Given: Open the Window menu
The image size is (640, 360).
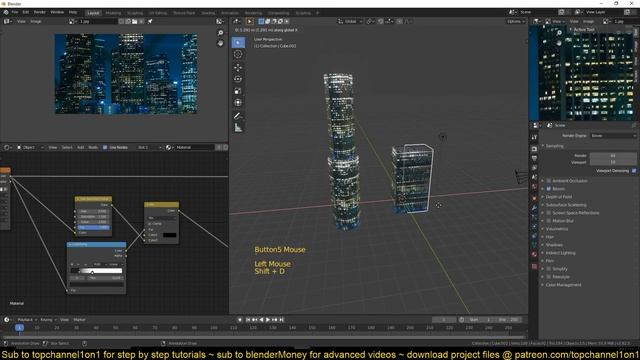Looking at the screenshot, I should pos(57,12).
